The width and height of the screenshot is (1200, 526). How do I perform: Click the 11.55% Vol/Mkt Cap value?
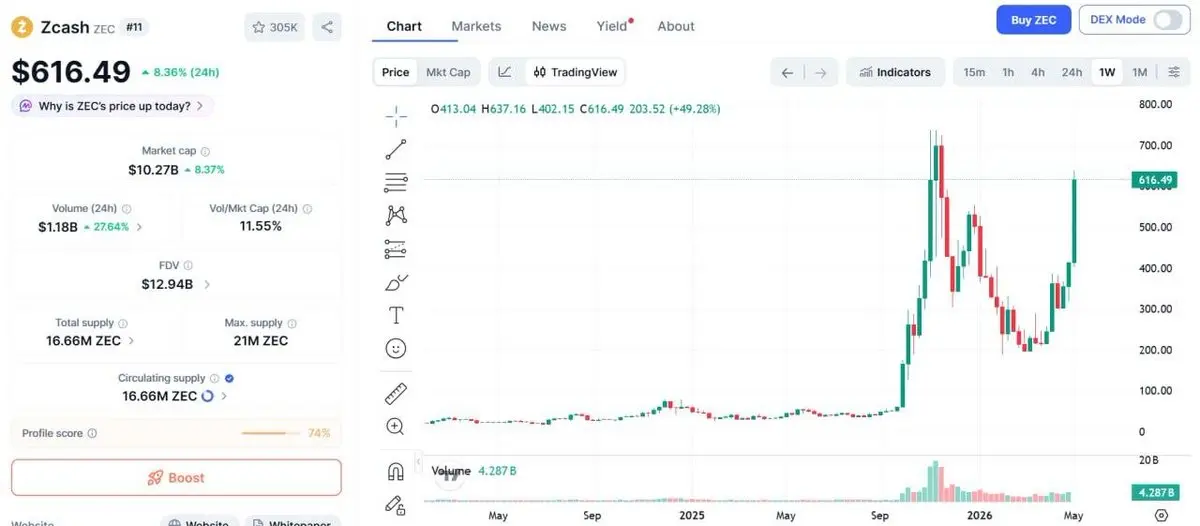coord(260,226)
